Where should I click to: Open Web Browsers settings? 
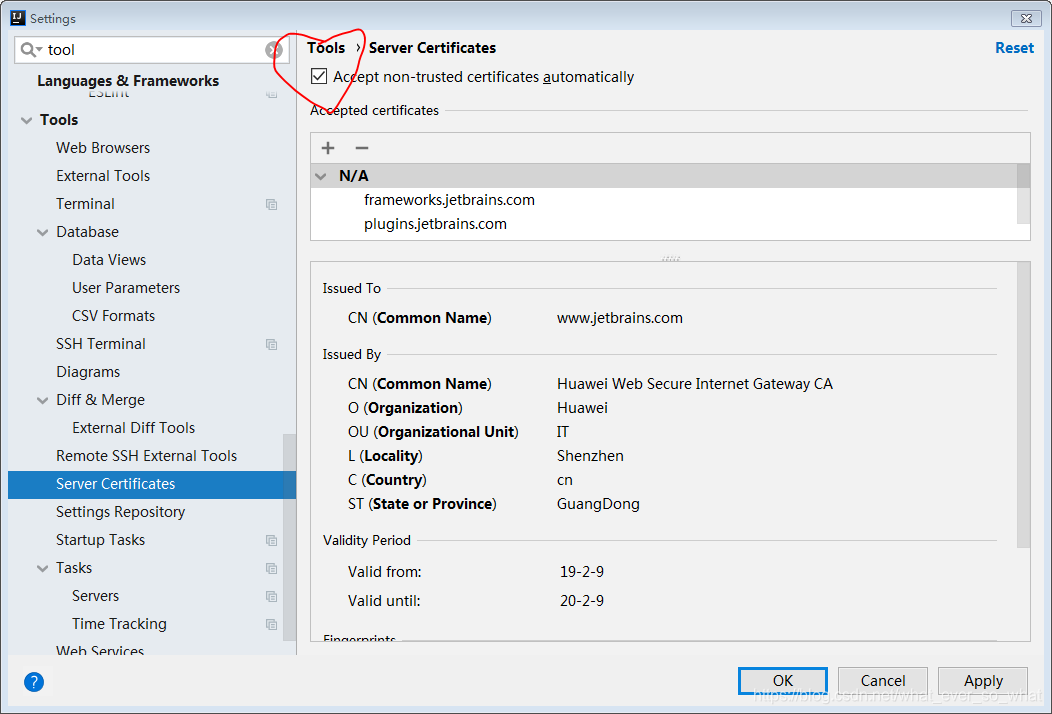tap(103, 148)
